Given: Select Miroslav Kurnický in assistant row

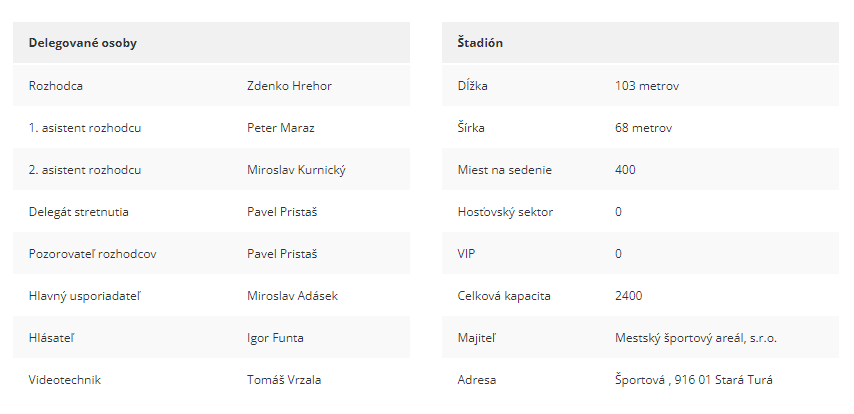Looking at the screenshot, I should point(296,170).
